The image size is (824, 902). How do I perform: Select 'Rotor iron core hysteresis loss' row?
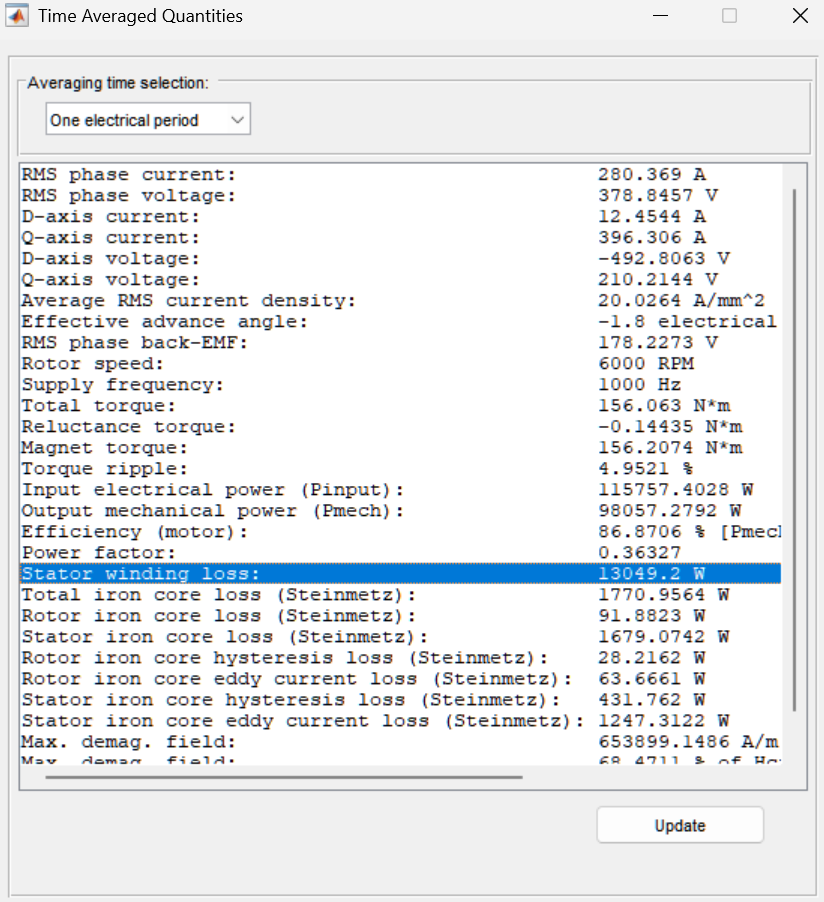400,658
